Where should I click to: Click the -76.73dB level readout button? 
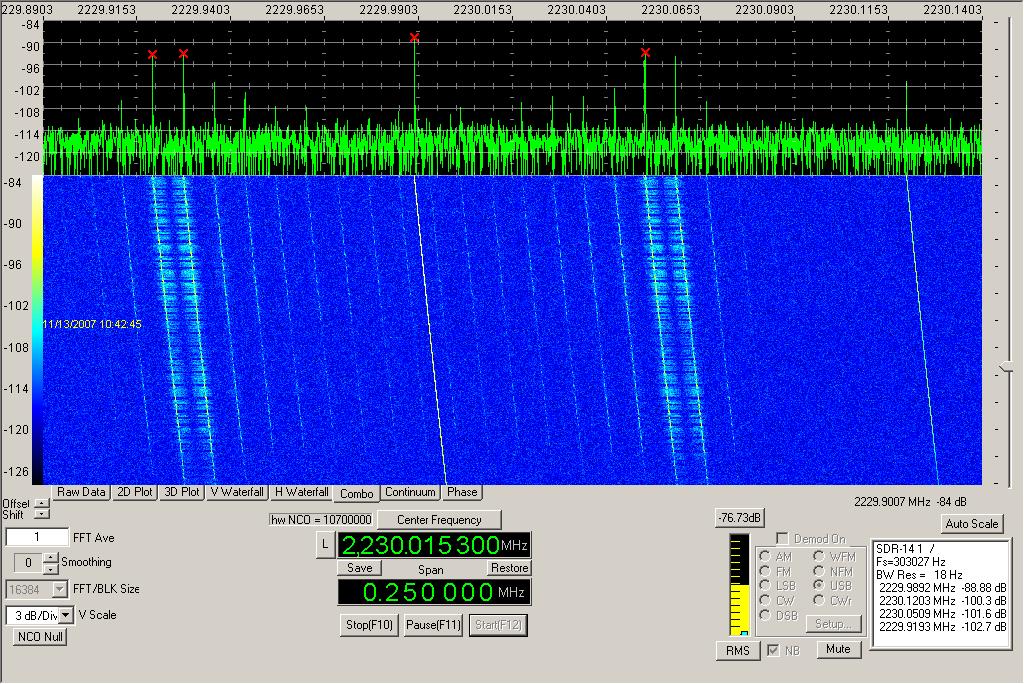click(x=739, y=517)
